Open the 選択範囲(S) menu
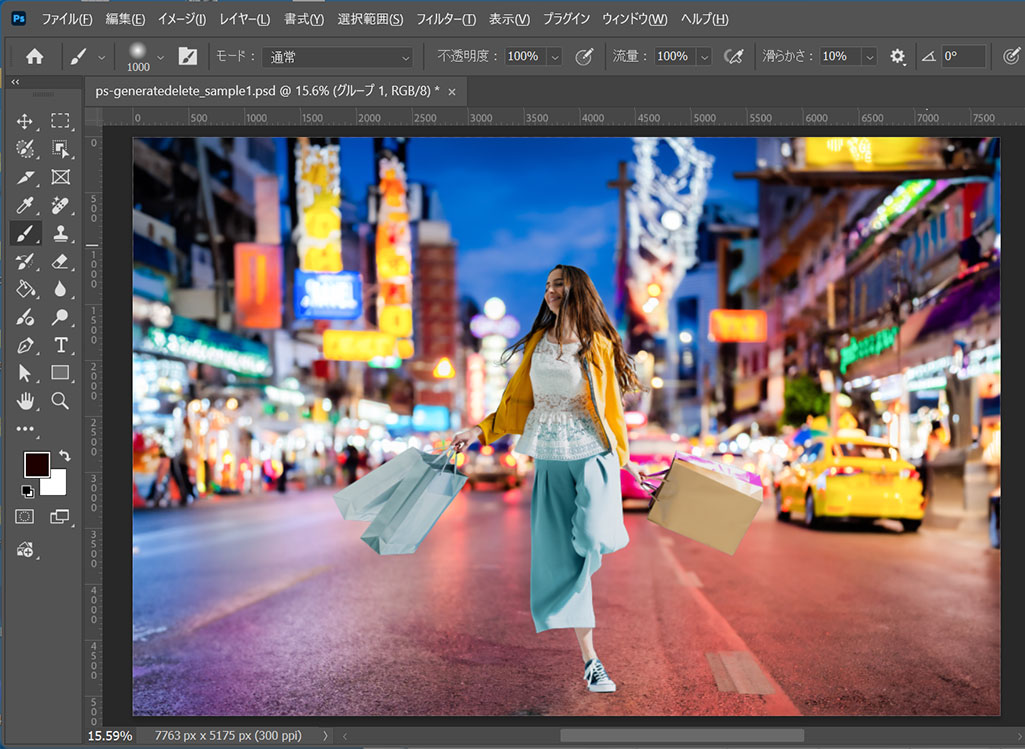Viewport: 1025px width, 749px height. pos(370,19)
